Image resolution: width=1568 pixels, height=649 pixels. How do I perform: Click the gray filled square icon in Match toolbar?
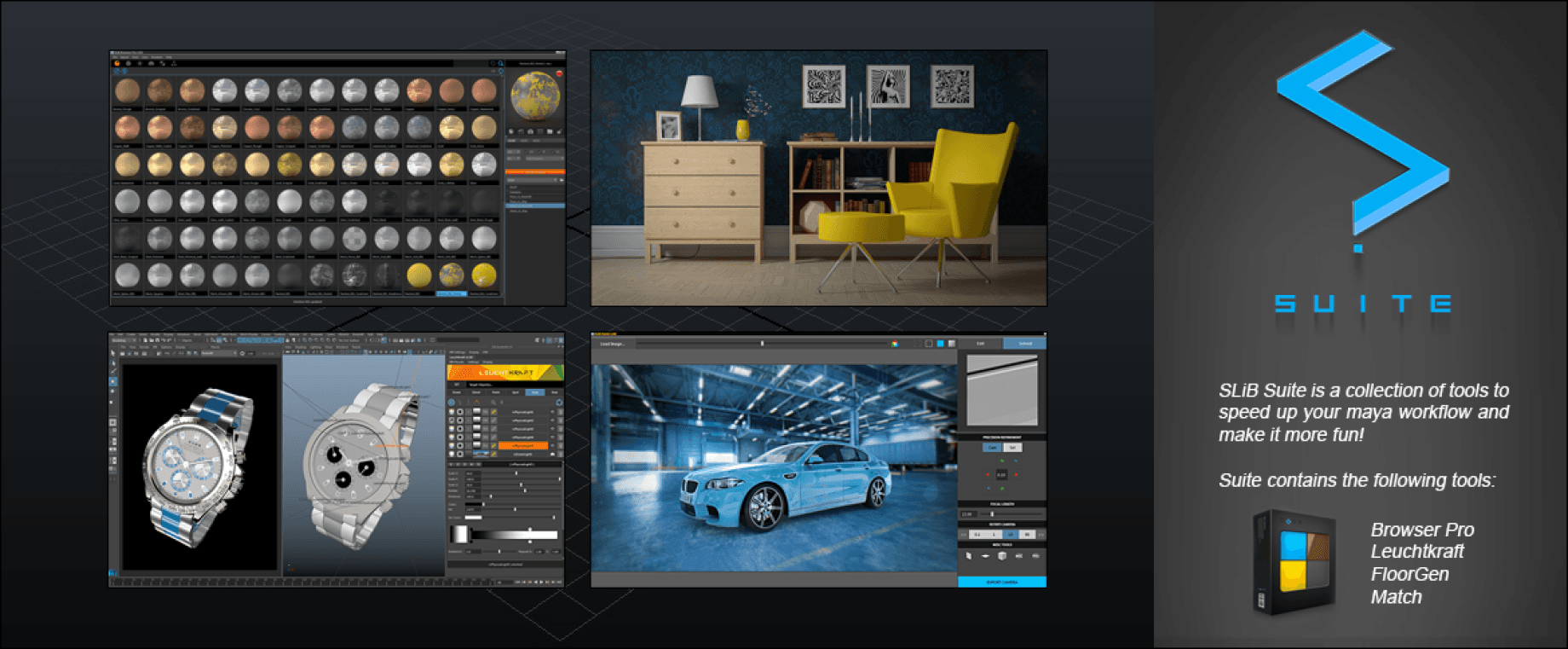point(952,344)
